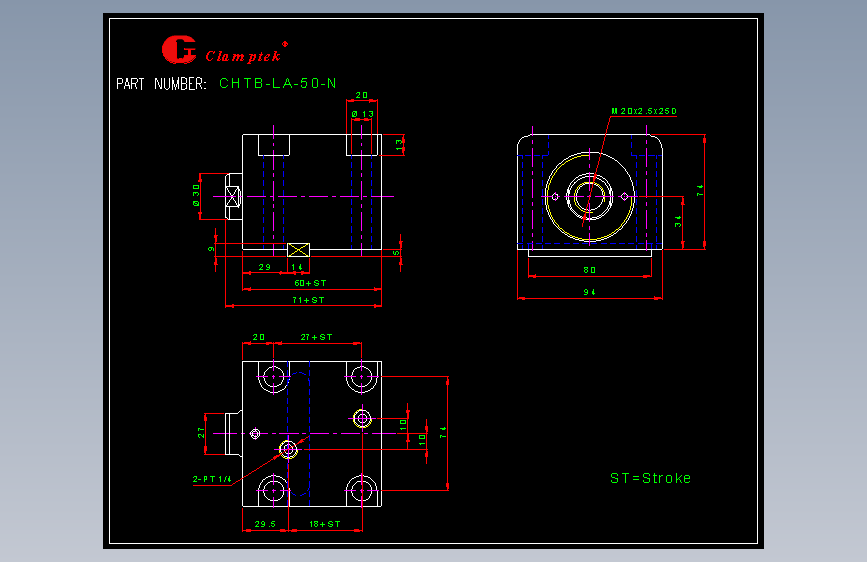Viewport: 867px width, 562px height.
Task: Click the Ø30 diameter dimension
Action: (196, 195)
